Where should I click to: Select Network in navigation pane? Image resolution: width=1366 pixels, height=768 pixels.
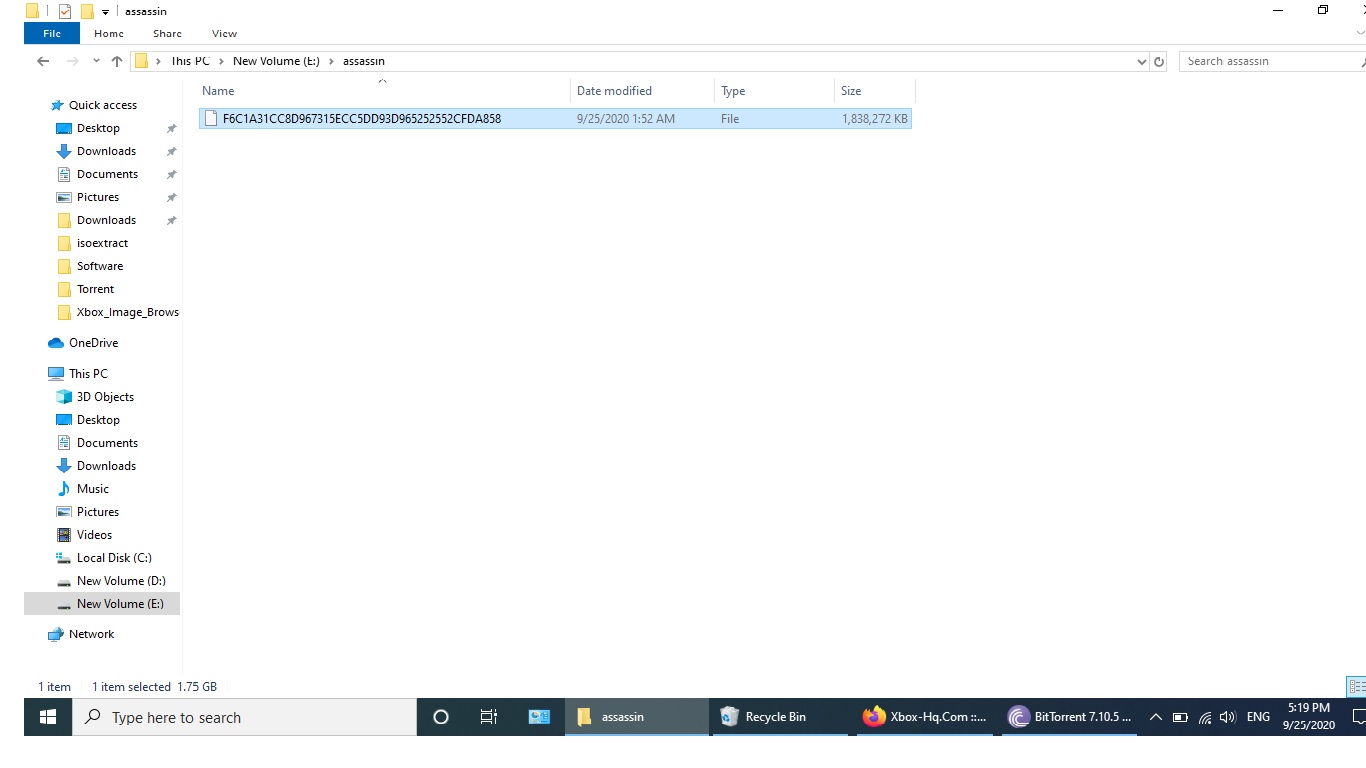(x=91, y=634)
